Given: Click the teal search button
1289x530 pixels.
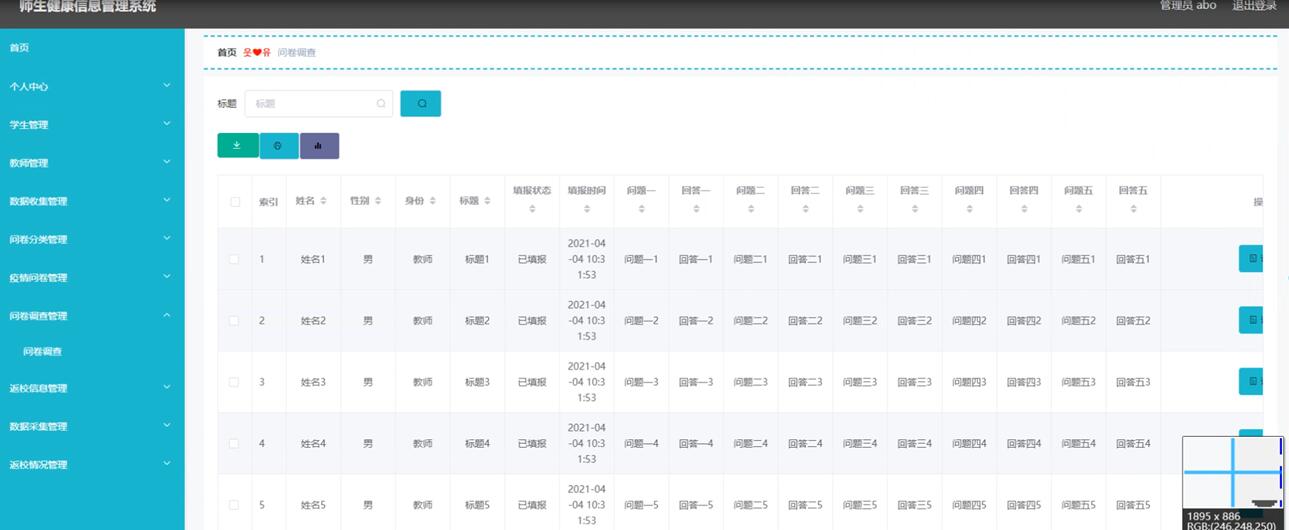Looking at the screenshot, I should point(421,103).
